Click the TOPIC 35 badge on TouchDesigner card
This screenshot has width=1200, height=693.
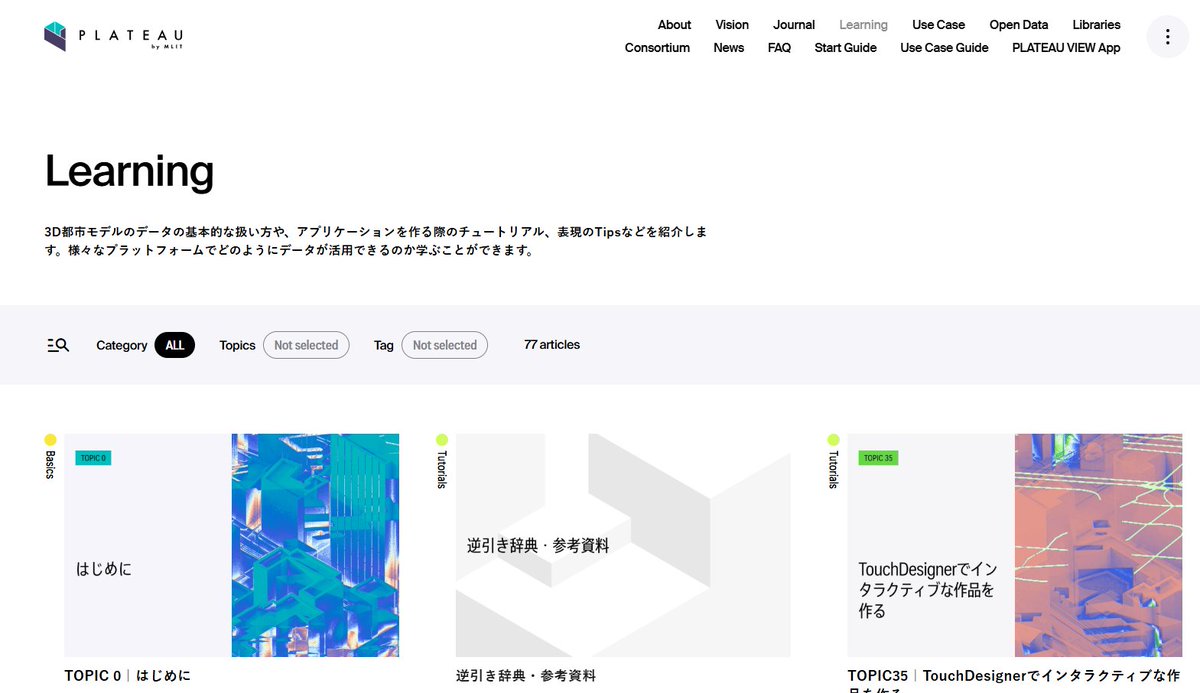click(x=878, y=457)
